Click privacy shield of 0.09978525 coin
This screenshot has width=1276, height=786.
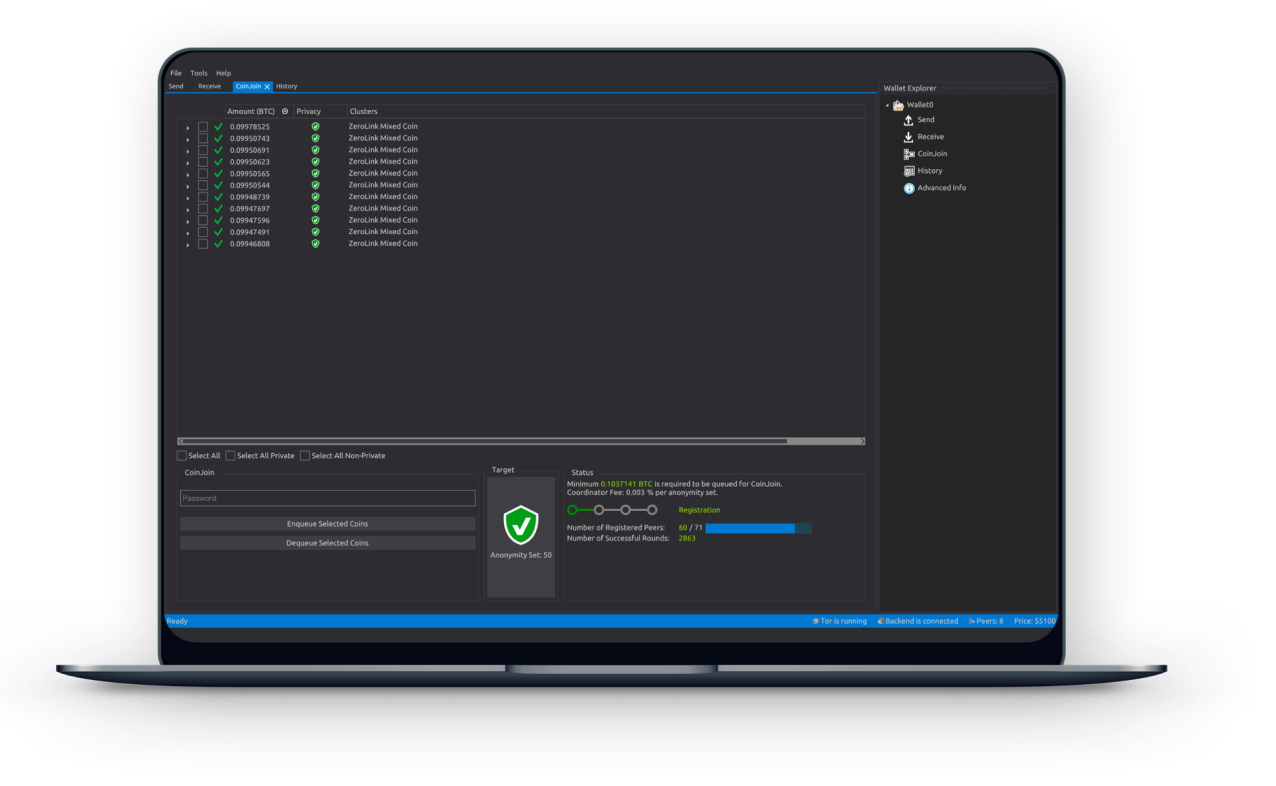point(315,127)
